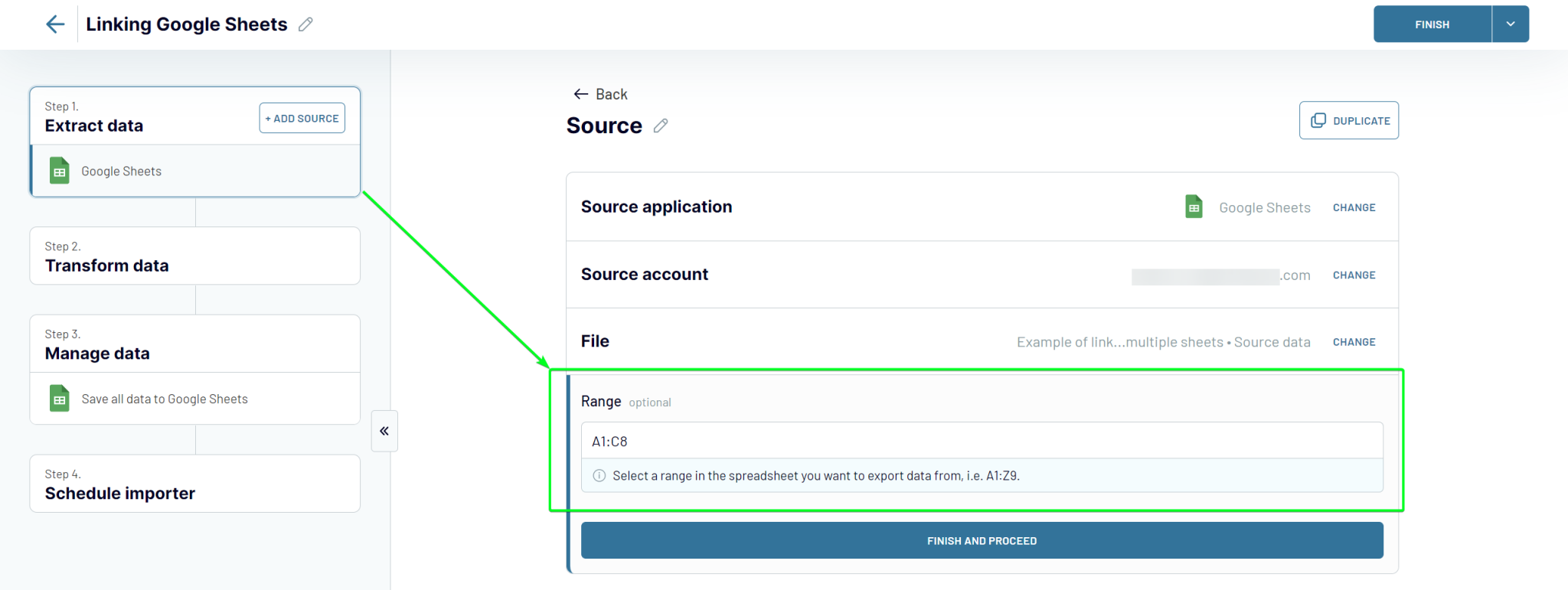Expand the Transform data step
This screenshot has width=1568, height=590.
coord(194,256)
